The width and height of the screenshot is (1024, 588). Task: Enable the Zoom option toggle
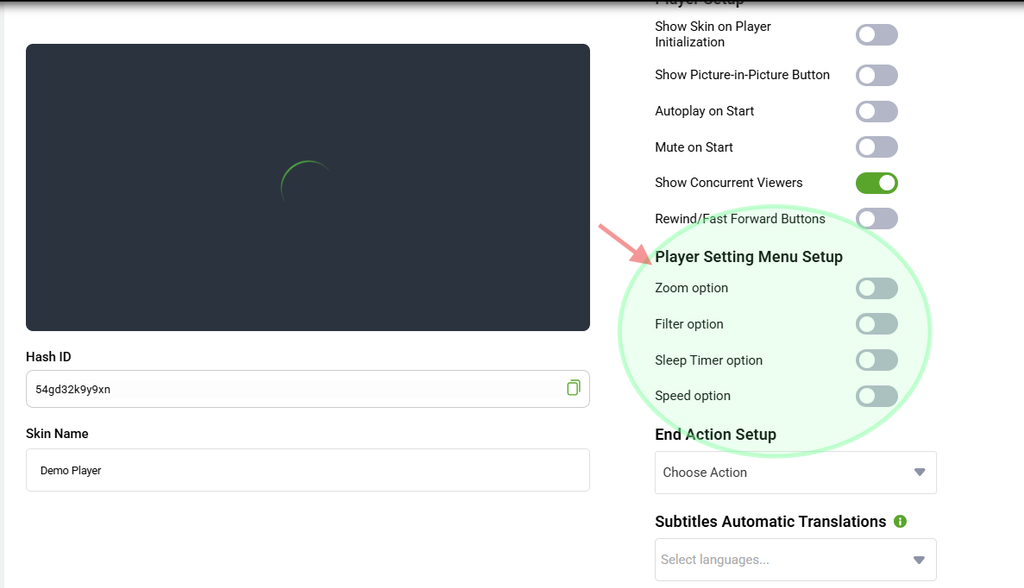[876, 288]
